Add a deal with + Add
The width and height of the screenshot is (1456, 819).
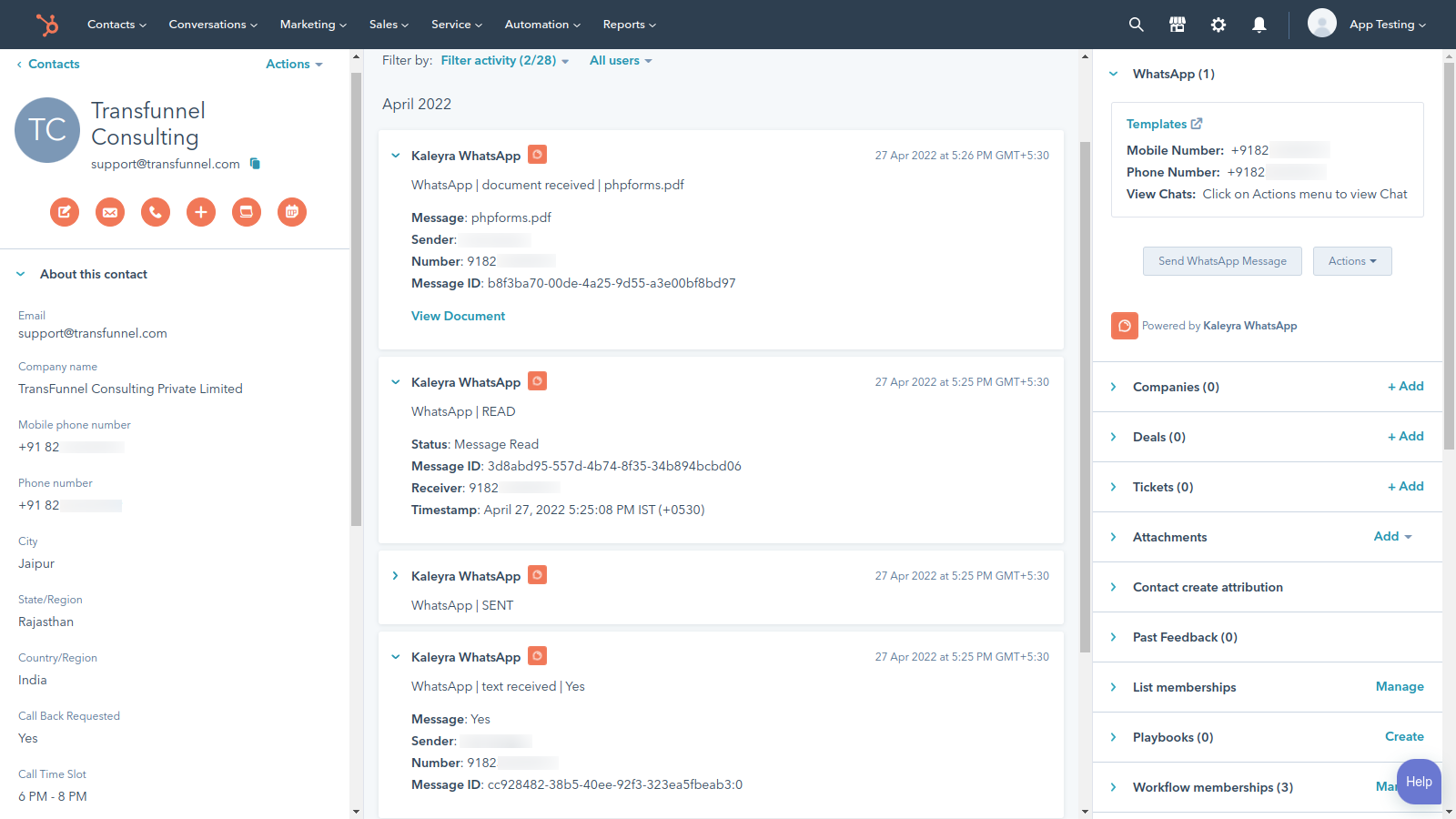[x=1406, y=436]
